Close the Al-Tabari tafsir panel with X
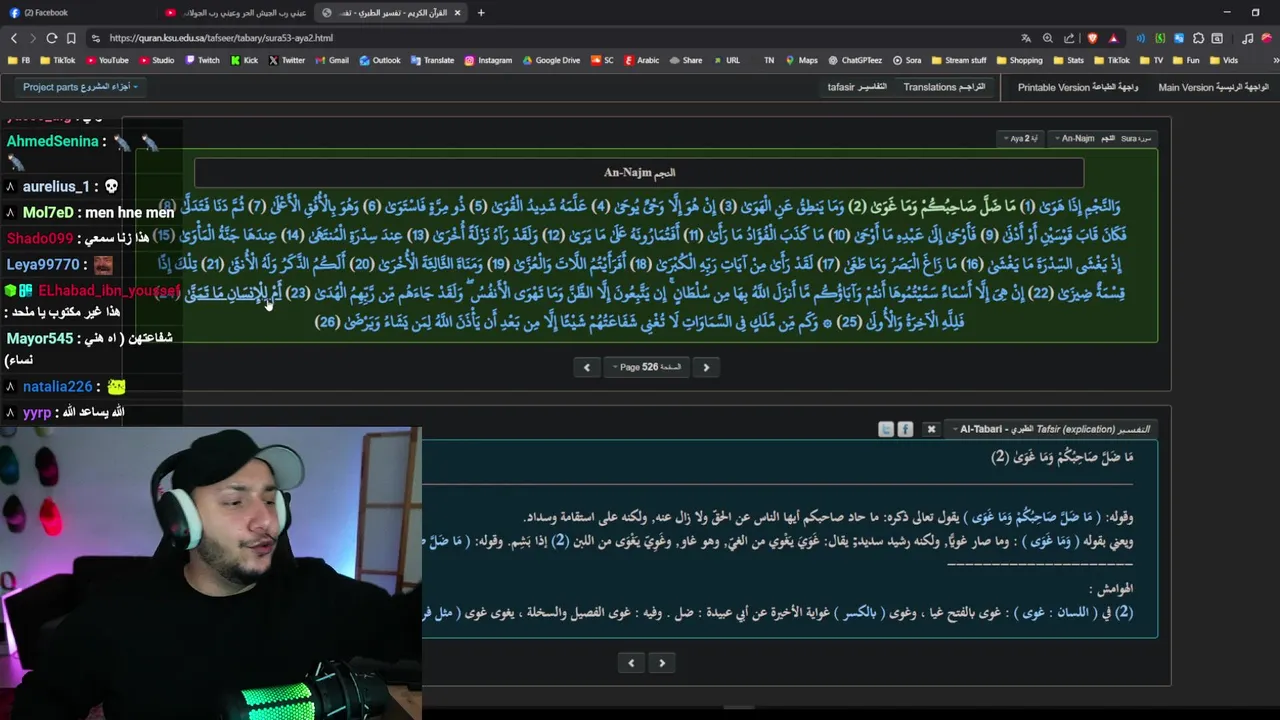The width and height of the screenshot is (1280, 720). pos(931,429)
